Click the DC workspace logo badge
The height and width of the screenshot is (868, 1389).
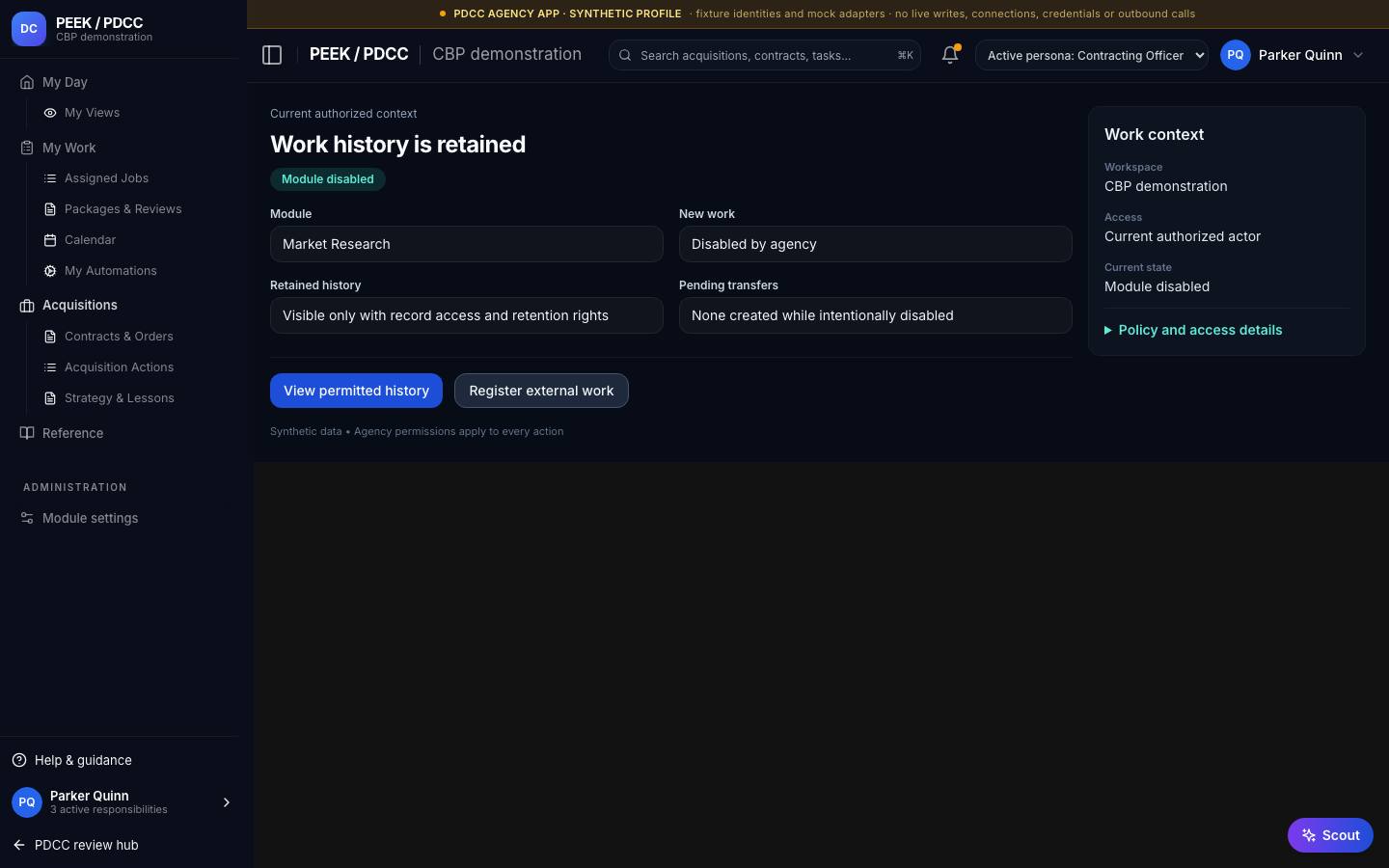pos(29,29)
